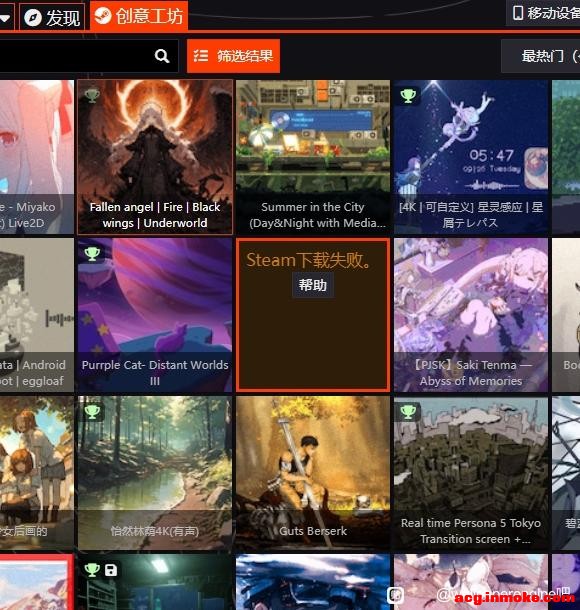Select the 星灵感应 4K wallpaper thumbnail

pyautogui.click(x=471, y=157)
